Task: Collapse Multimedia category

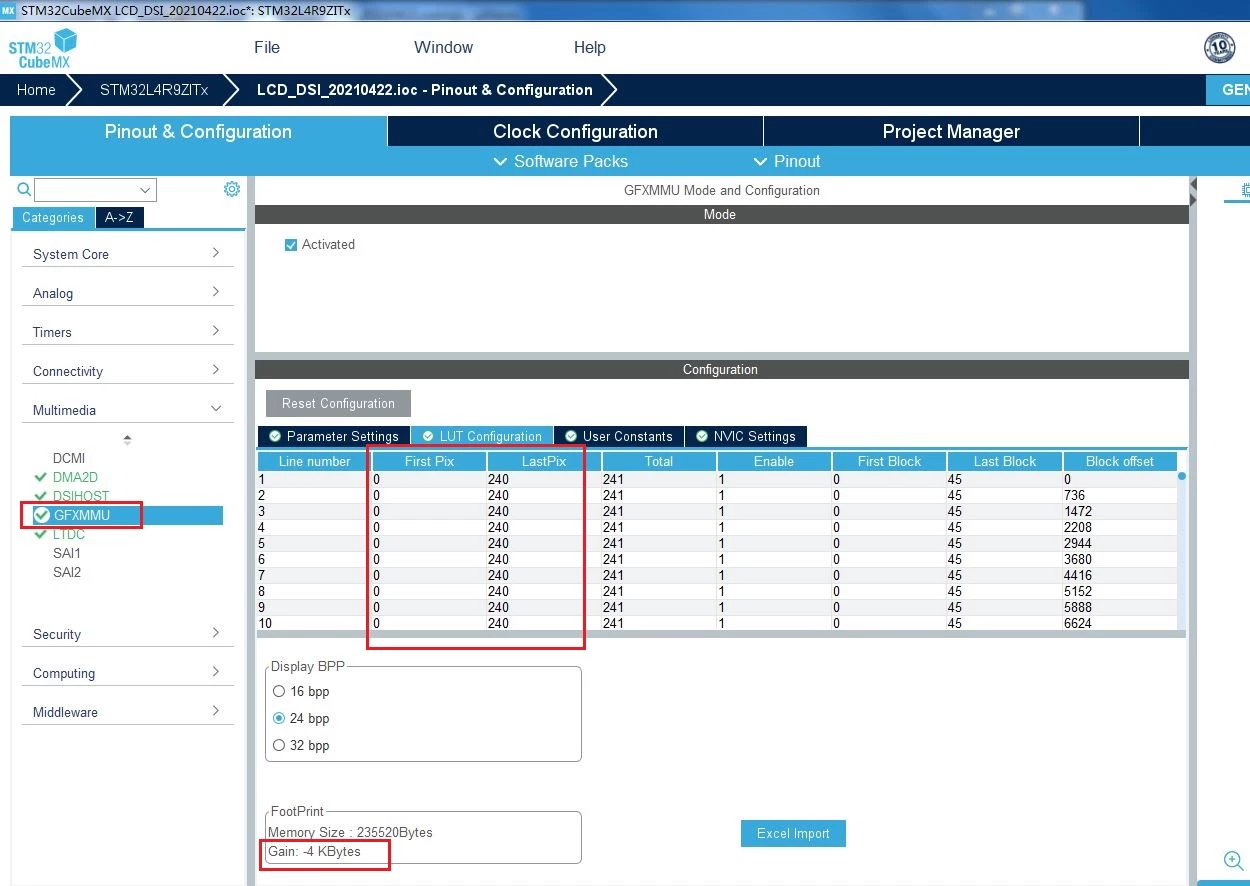Action: click(x=128, y=410)
